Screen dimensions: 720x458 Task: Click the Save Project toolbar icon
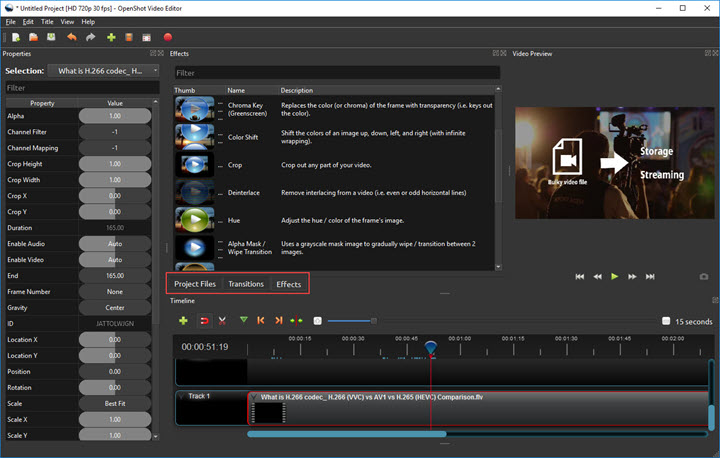(x=50, y=37)
